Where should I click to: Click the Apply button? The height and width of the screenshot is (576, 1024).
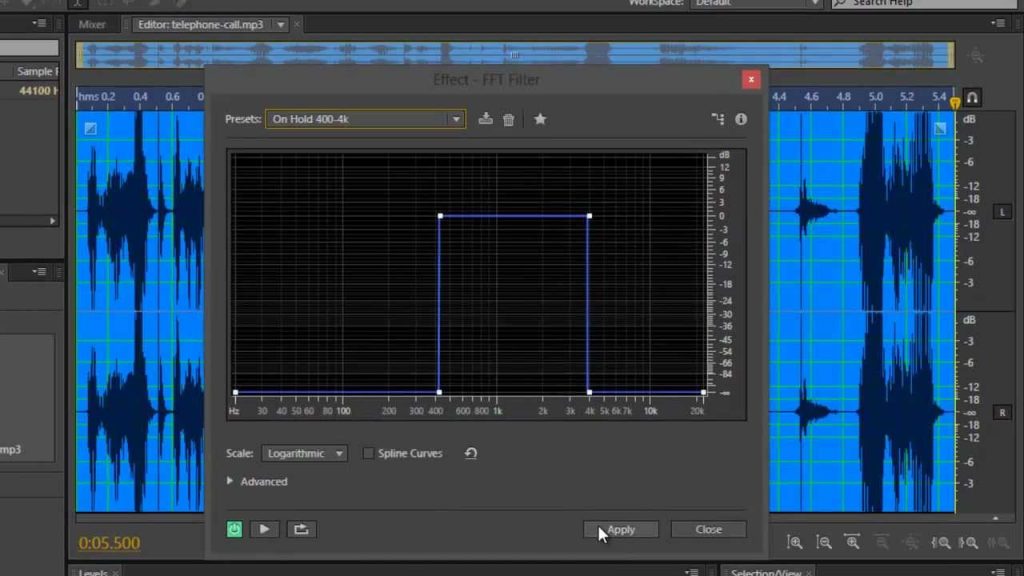pos(621,529)
